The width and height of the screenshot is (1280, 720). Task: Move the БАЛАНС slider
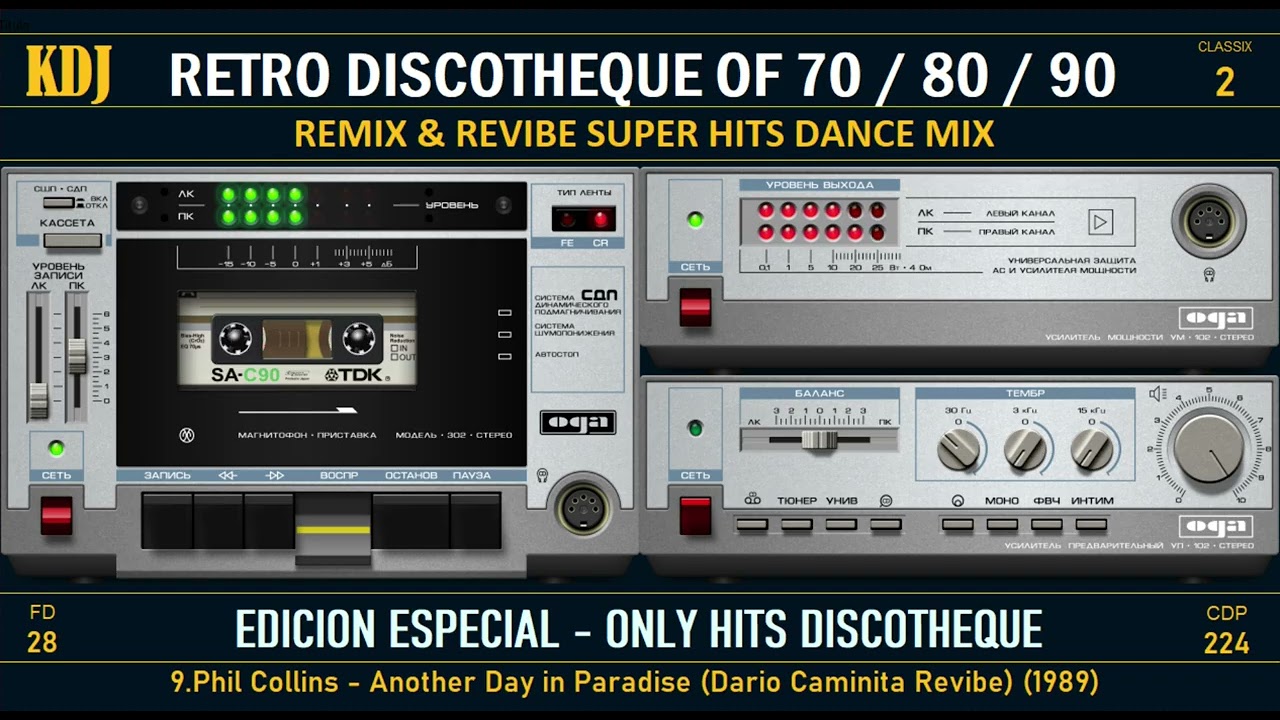(x=819, y=438)
